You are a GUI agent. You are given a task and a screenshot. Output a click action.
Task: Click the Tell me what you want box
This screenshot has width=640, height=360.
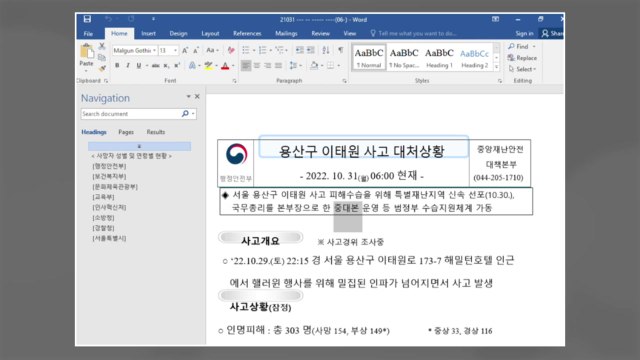[x=413, y=33]
